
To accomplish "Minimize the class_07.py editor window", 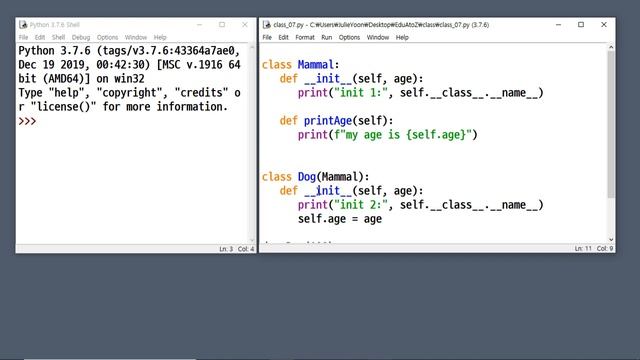I will pyautogui.click(x=558, y=25).
